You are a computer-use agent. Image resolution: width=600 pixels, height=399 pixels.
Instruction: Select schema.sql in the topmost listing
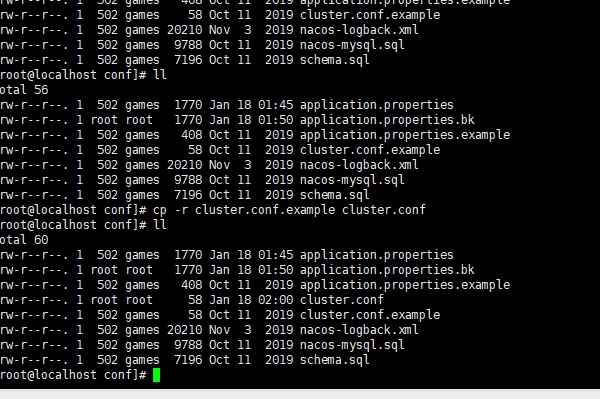click(335, 60)
